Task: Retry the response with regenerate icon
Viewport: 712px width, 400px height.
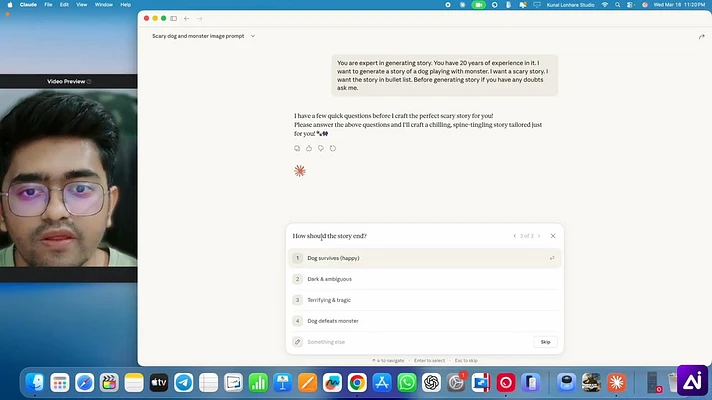Action: pos(333,148)
